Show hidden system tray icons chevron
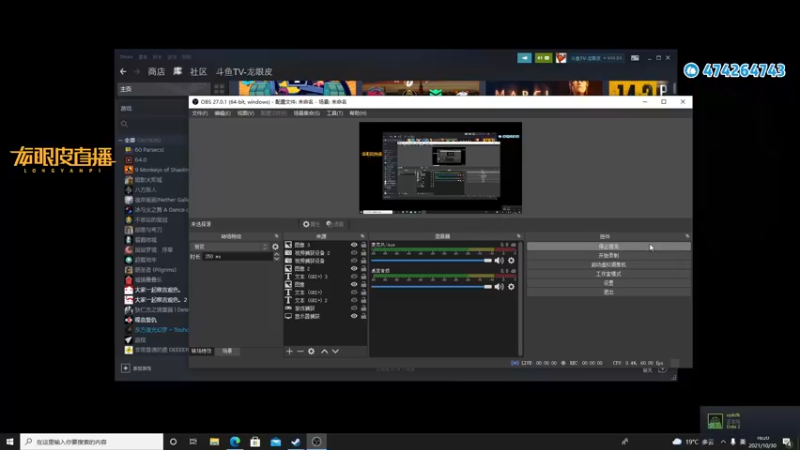Image resolution: width=800 pixels, height=450 pixels. [x=723, y=441]
